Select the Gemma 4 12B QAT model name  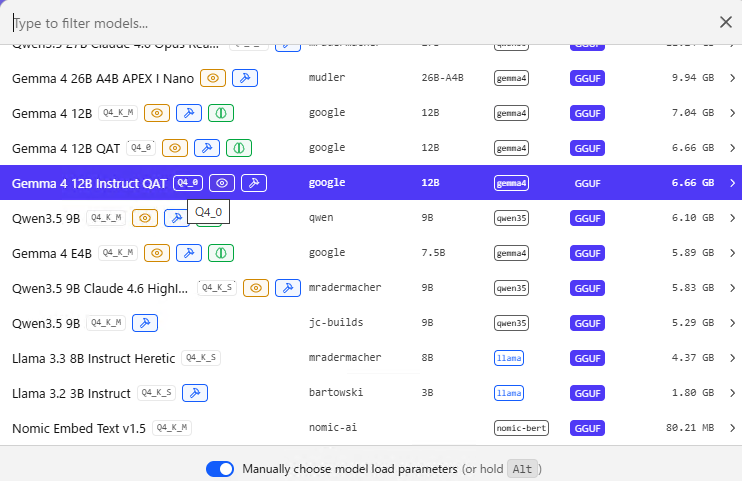point(66,149)
